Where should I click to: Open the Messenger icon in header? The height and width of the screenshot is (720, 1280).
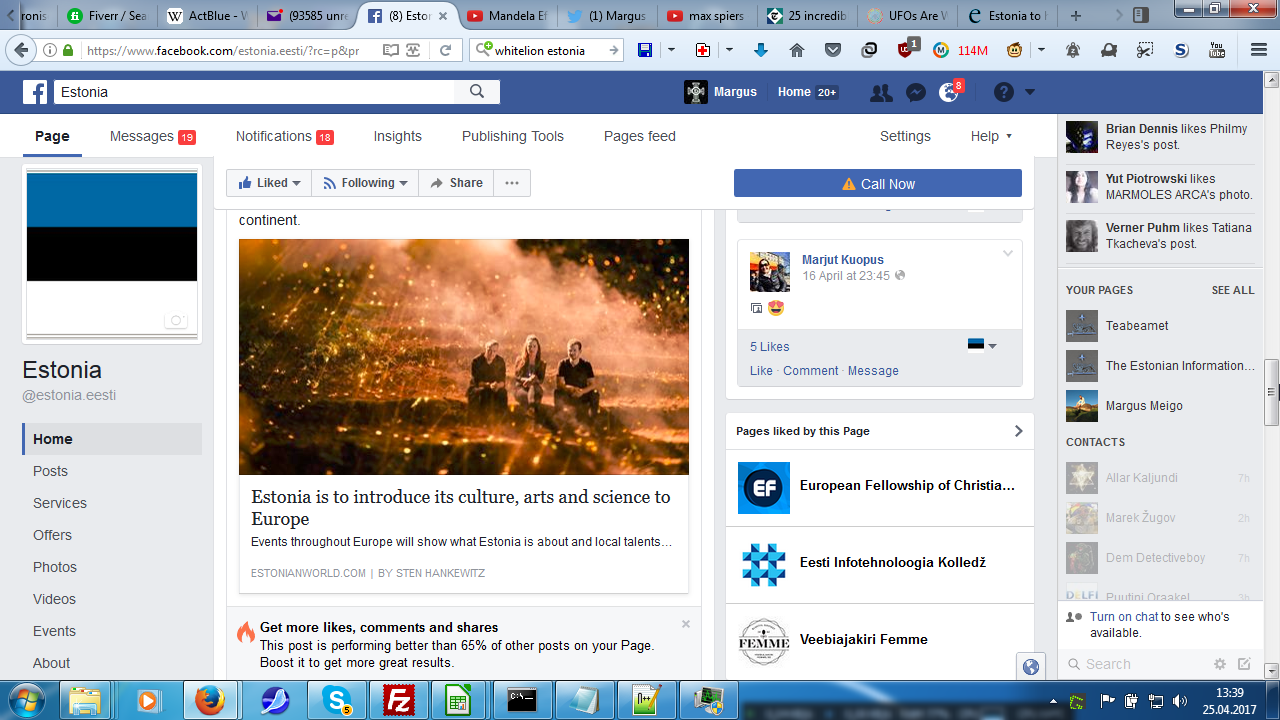[915, 92]
